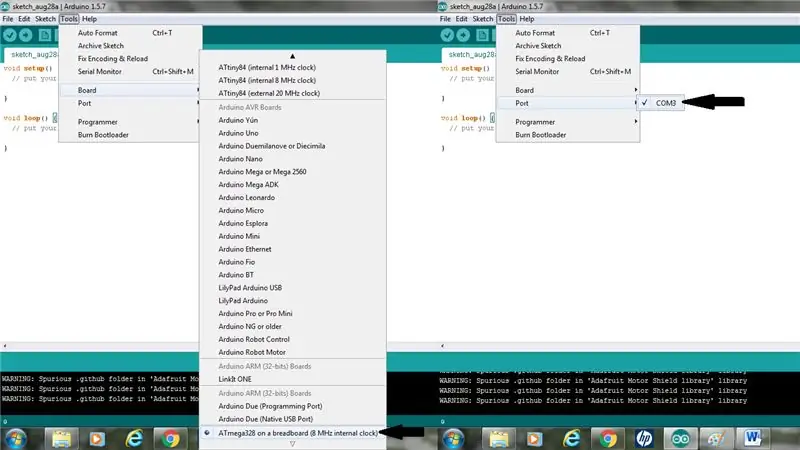Choose Auto Format in left Tools menu

tap(130, 33)
